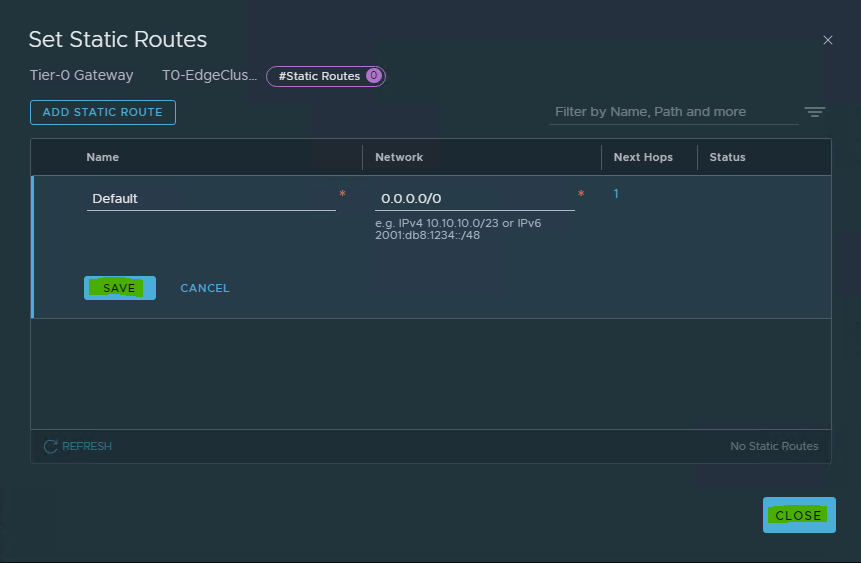Focus the Filter by Name, Path search box

(673, 112)
